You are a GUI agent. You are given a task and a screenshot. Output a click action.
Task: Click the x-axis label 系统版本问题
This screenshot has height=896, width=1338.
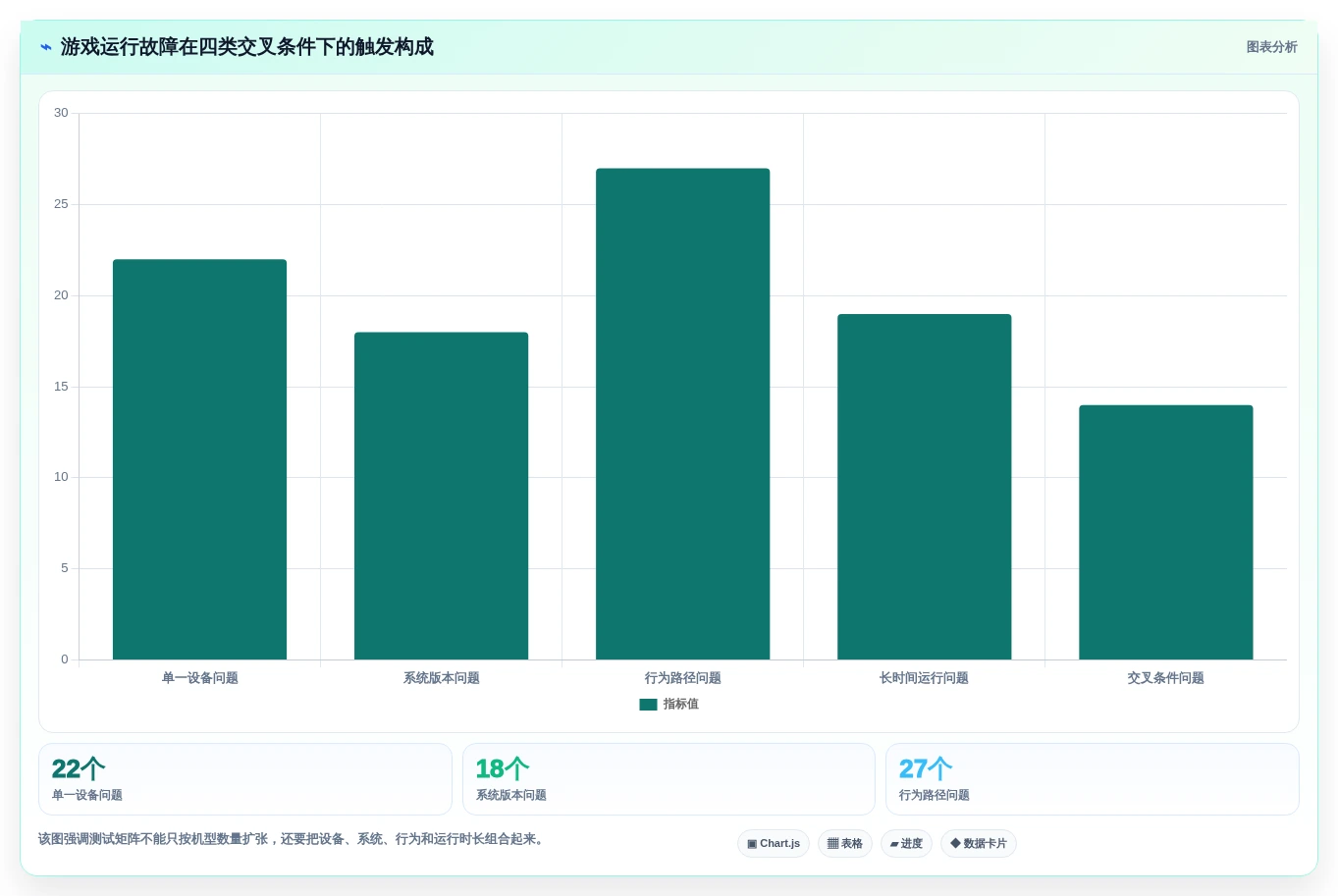tap(441, 678)
